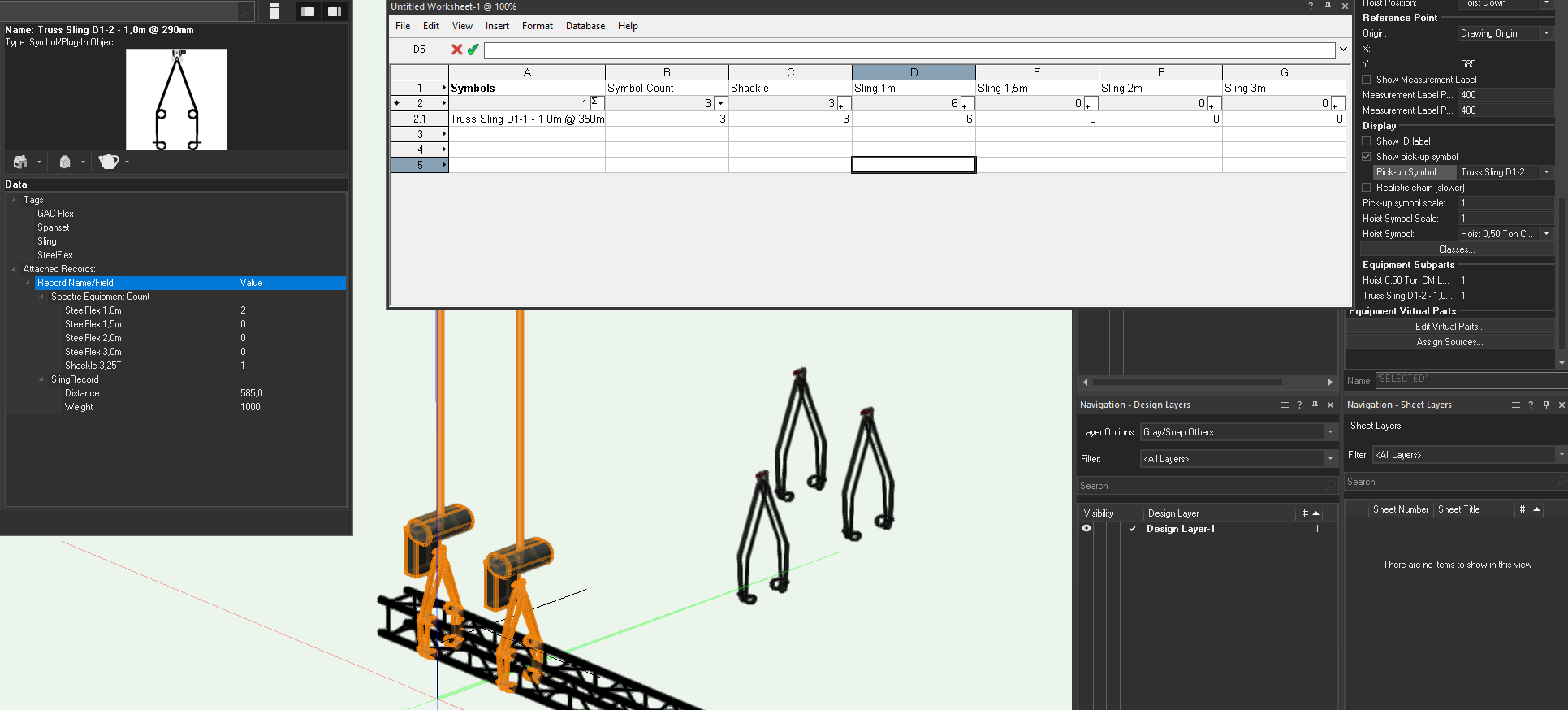This screenshot has width=1568, height=710.
Task: Click the shaded object icon below the preview
Action: [x=65, y=162]
